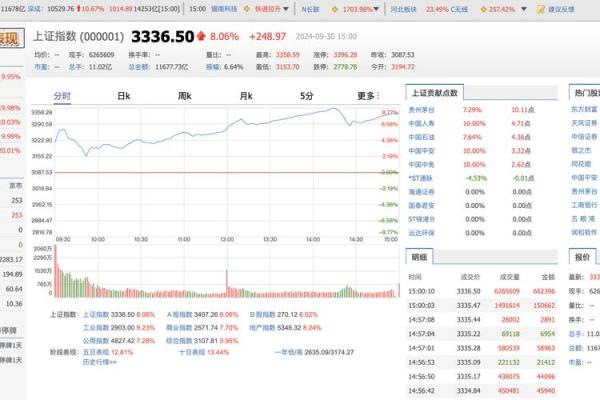Select the 日k chart tab
The image size is (600, 400).
click(123, 96)
